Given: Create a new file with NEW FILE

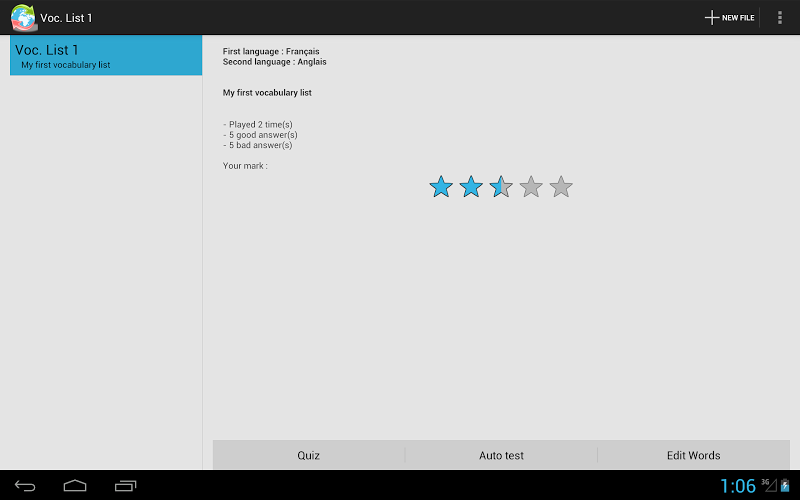Looking at the screenshot, I should pyautogui.click(x=730, y=17).
